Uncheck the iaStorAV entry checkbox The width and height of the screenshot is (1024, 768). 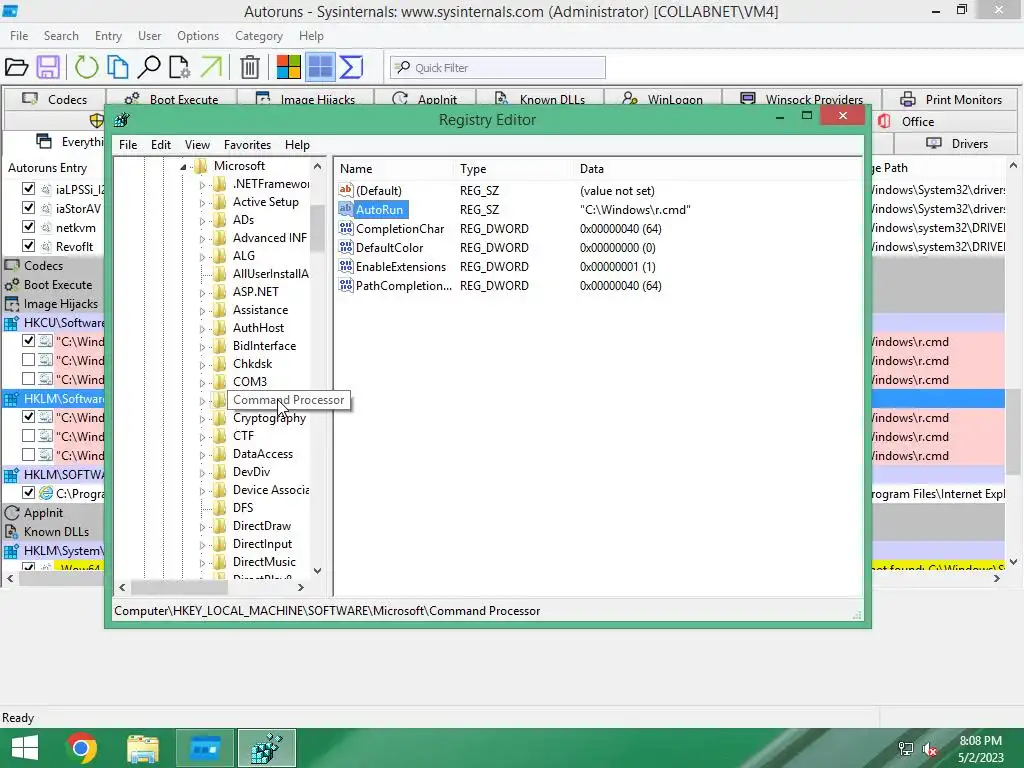28,208
